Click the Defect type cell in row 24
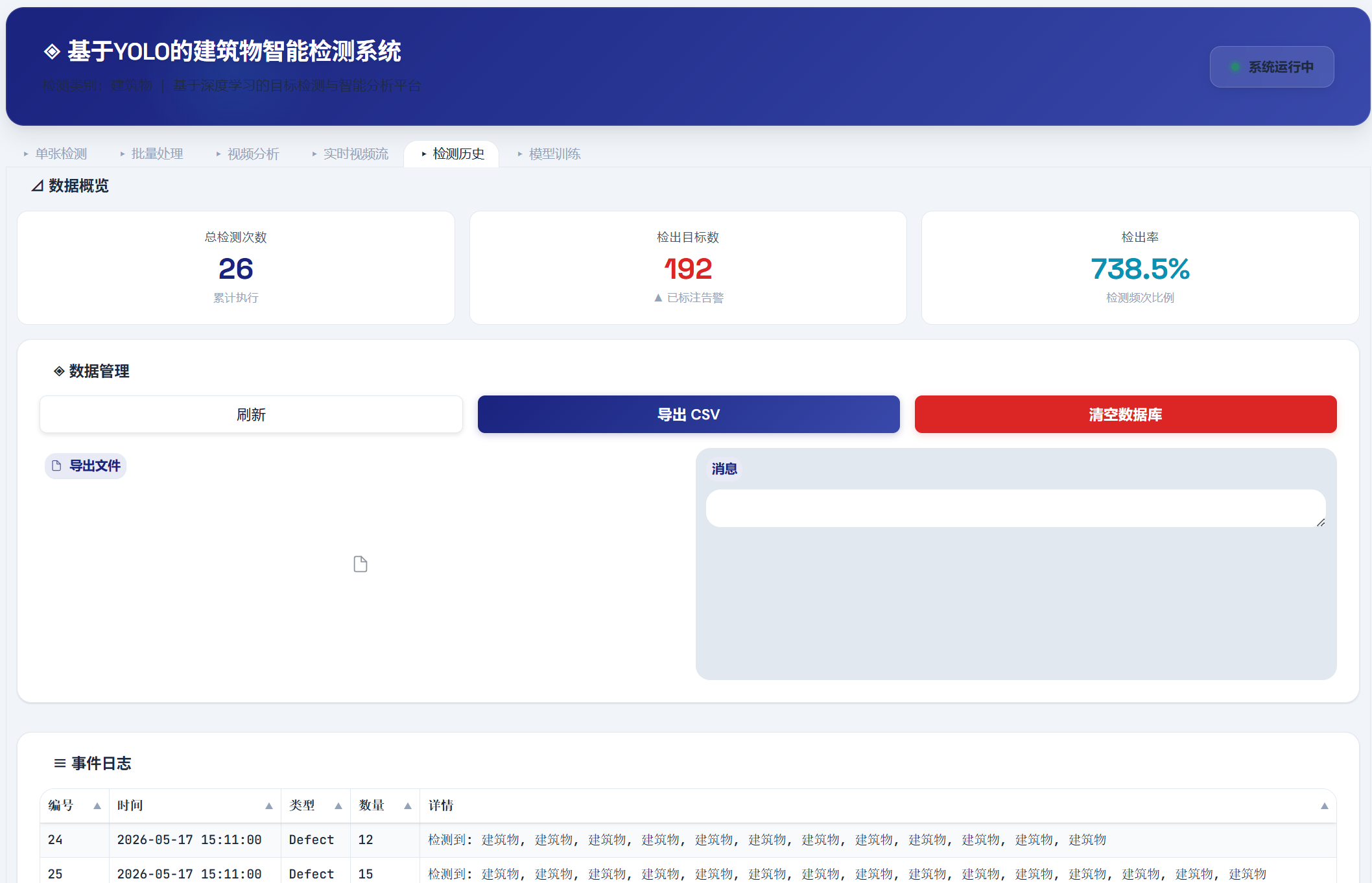 click(316, 840)
